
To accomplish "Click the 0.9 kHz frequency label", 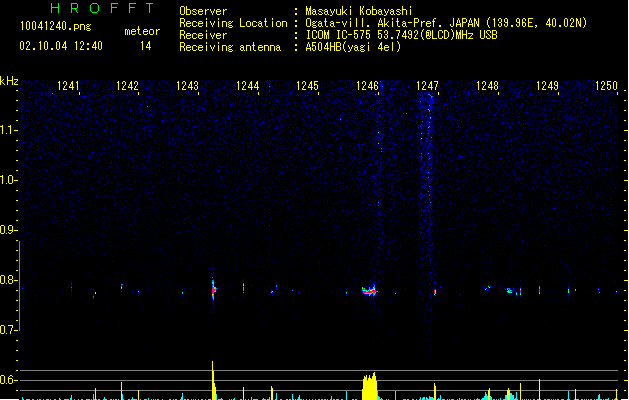I will 8,230.
